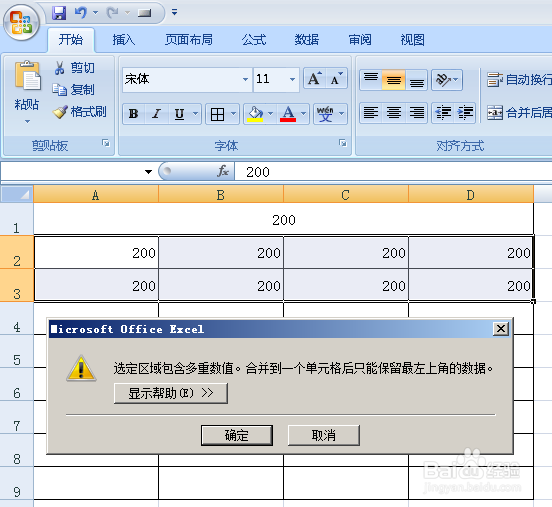Click 显示帮助(E) button in dialog

coord(171,393)
